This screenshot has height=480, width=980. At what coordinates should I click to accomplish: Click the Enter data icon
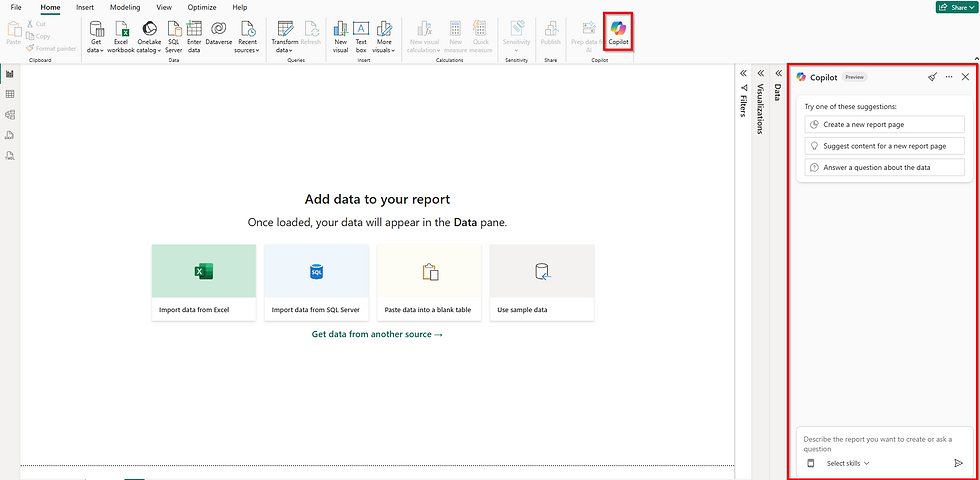194,36
